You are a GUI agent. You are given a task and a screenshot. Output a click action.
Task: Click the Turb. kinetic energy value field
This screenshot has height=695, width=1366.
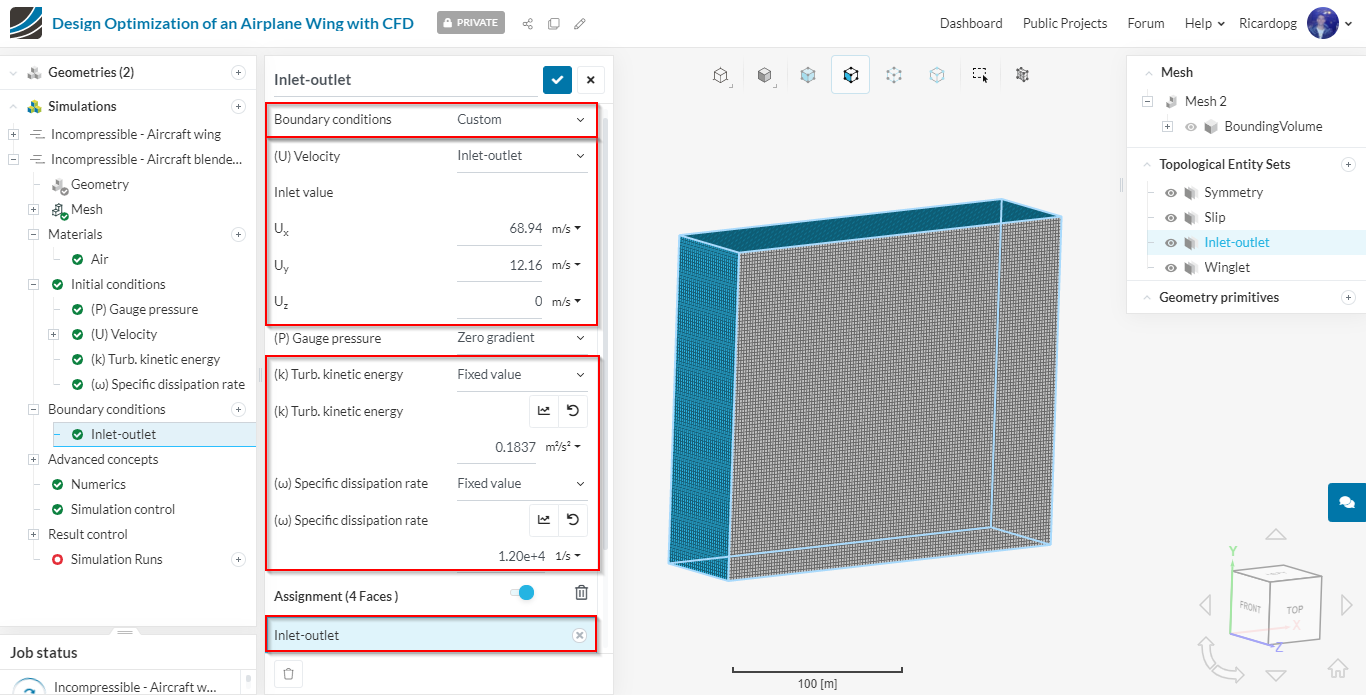coord(499,447)
